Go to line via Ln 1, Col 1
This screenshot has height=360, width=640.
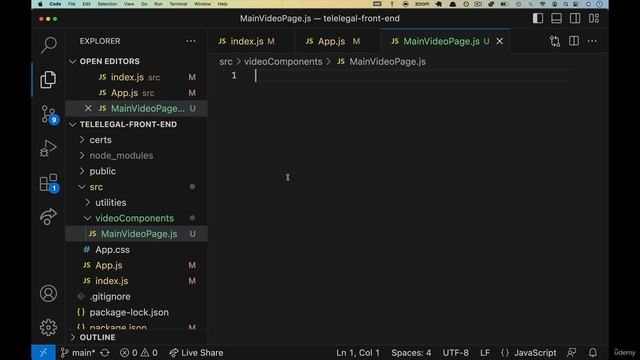click(x=358, y=353)
